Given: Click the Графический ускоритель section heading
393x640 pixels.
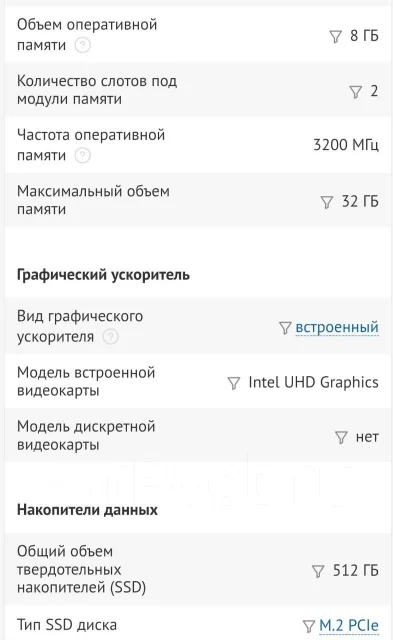Looking at the screenshot, I should pos(103,275).
